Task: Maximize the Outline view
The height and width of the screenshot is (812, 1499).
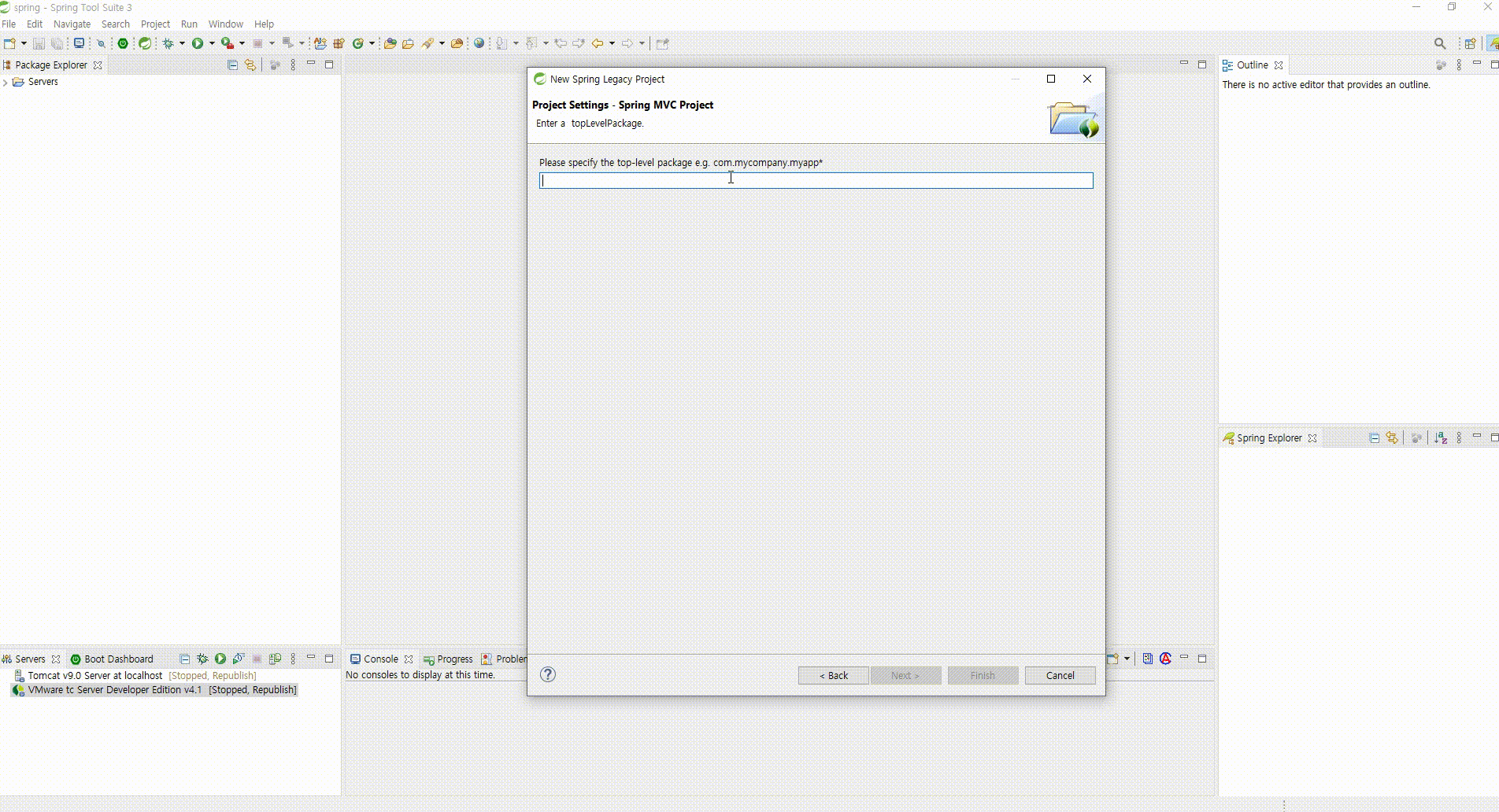Action: (x=1493, y=65)
